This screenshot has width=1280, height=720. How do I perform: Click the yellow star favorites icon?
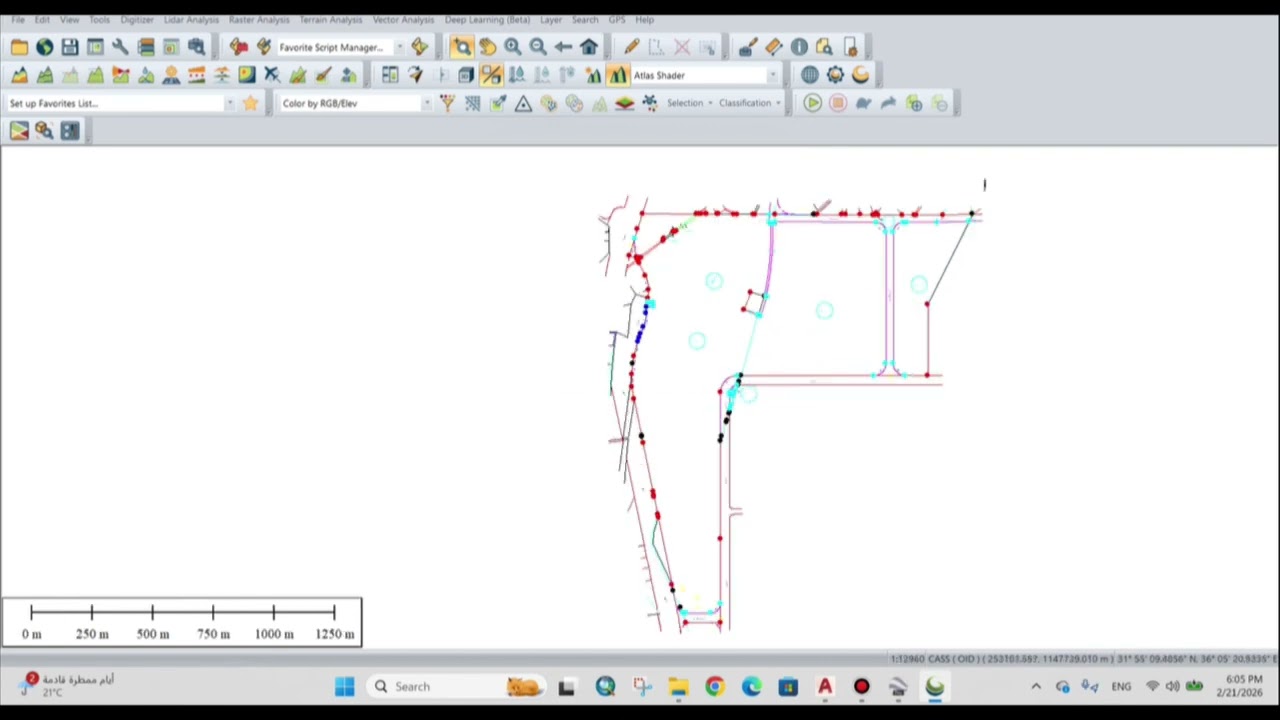(250, 103)
